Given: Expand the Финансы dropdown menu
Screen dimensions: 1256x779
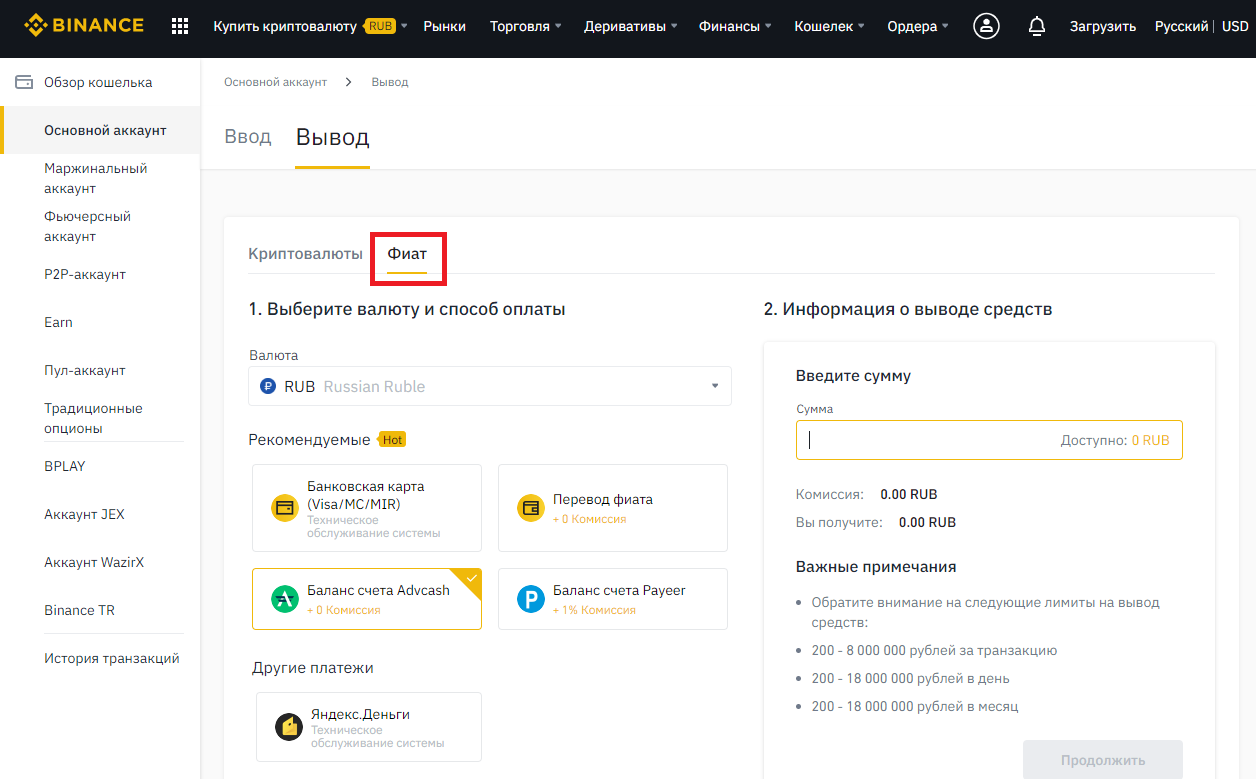Looking at the screenshot, I should point(735,26).
